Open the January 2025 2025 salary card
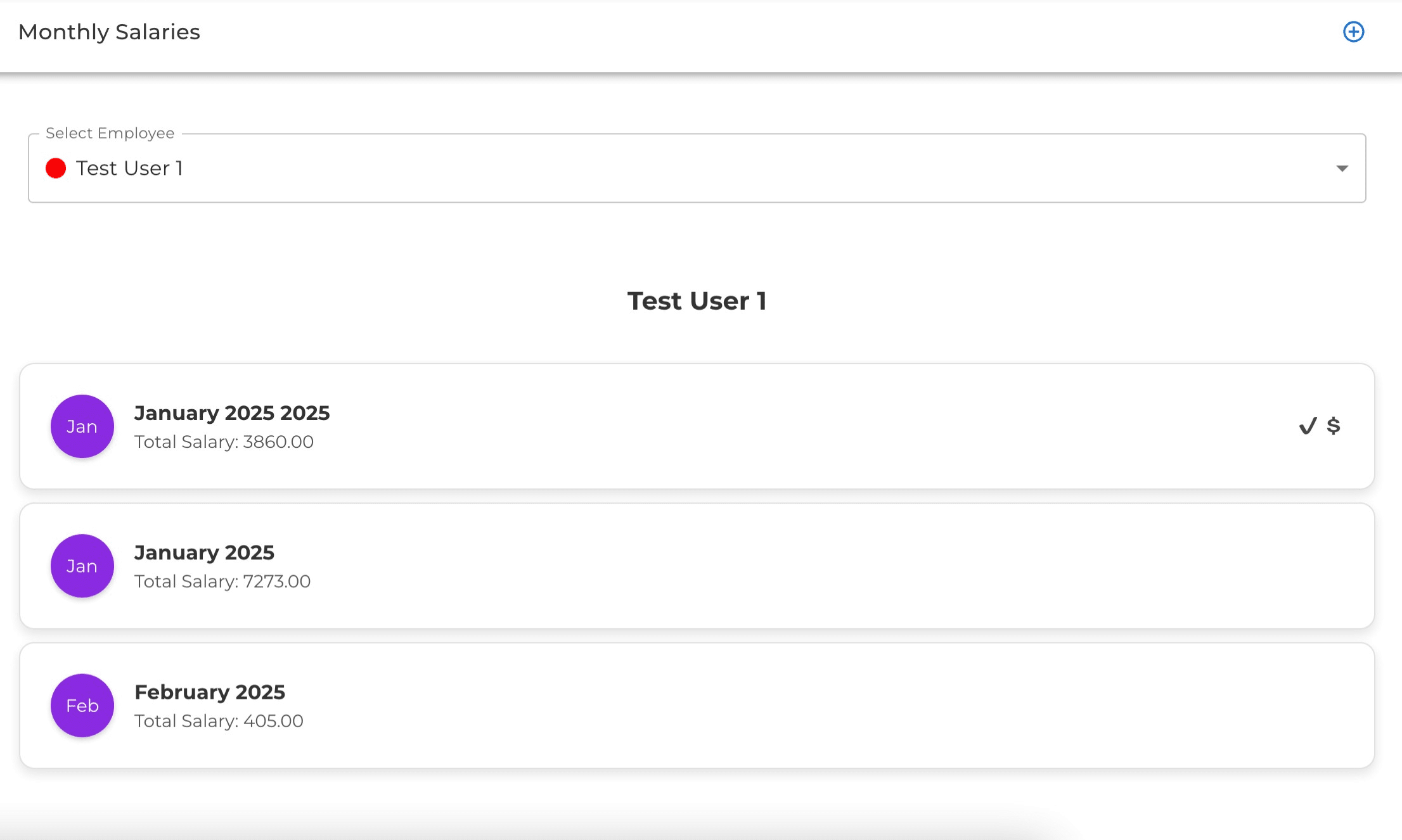 [697, 426]
